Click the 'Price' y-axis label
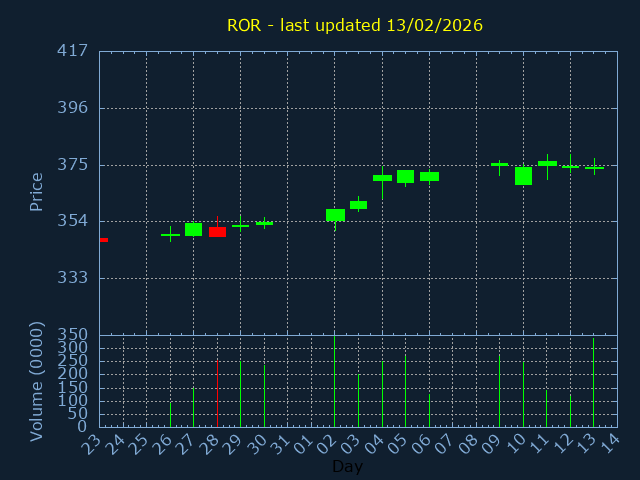The width and height of the screenshot is (640, 480). [x=37, y=191]
